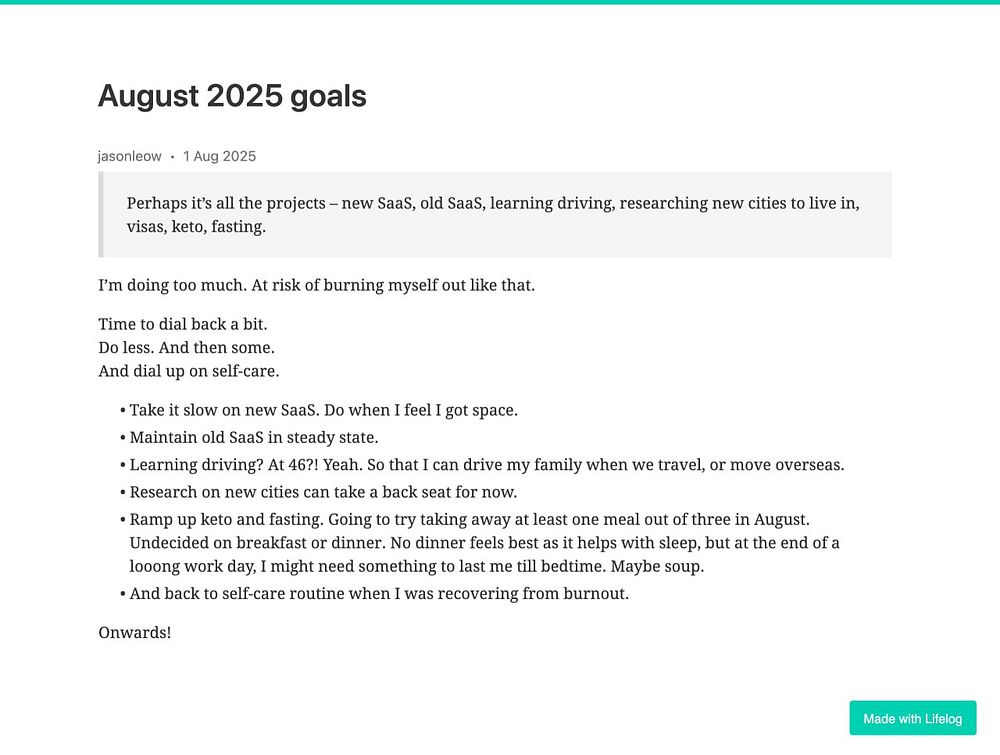
Task: Click the "Made with Lifelog" button
Action: [912, 718]
